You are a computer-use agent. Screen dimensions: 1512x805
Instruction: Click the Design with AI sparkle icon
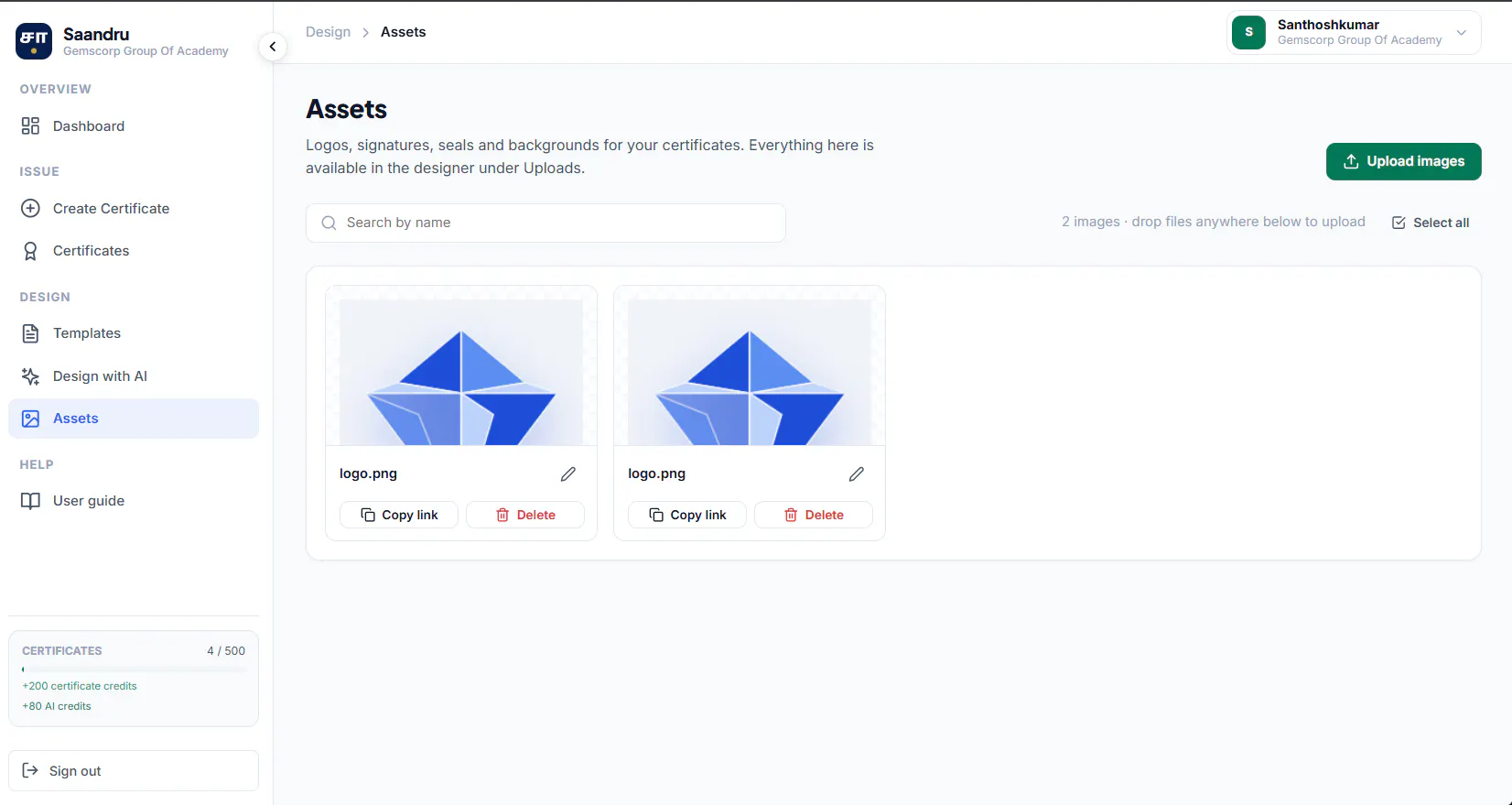point(30,376)
